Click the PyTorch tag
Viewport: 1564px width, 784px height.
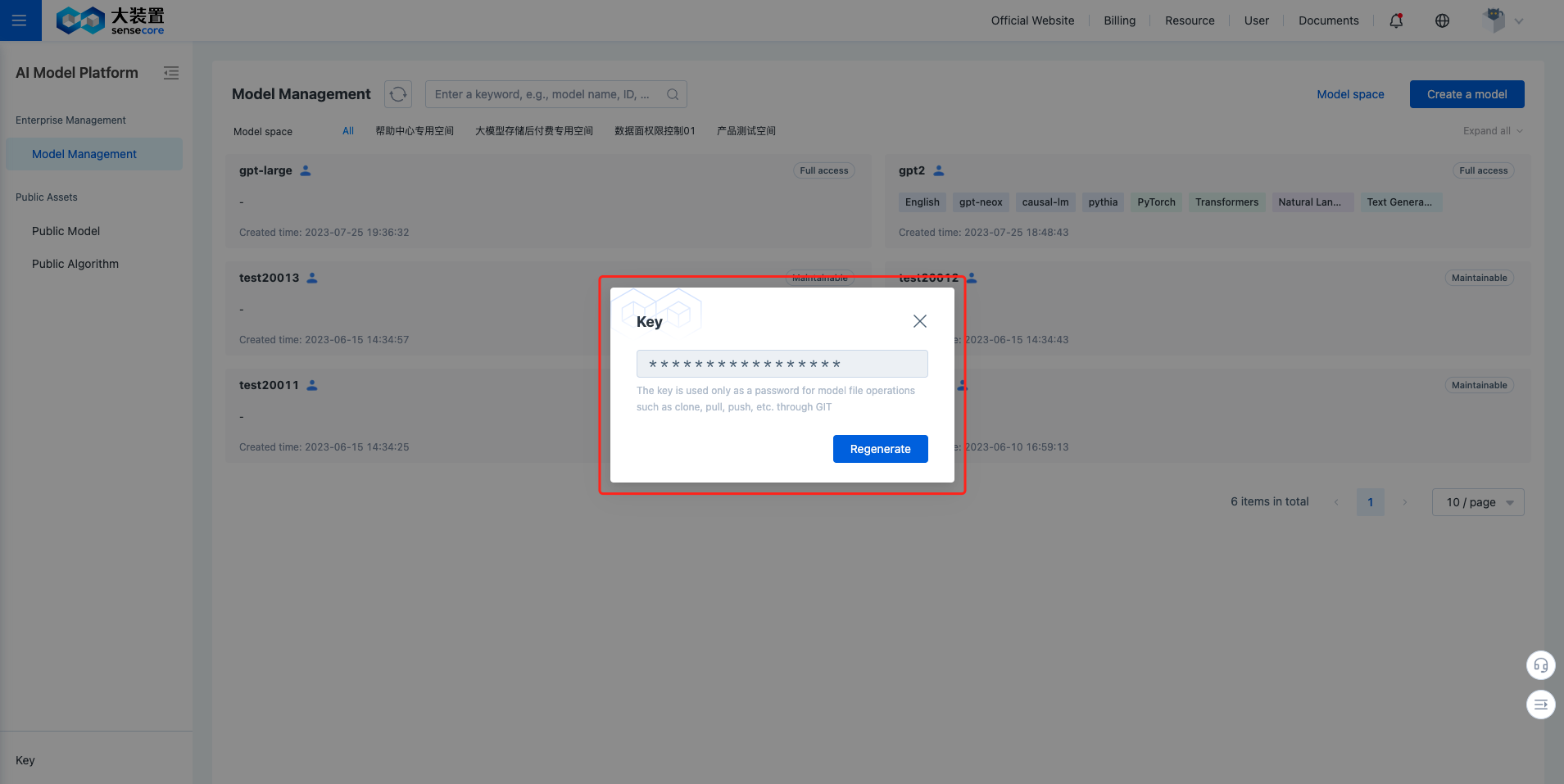1156,202
